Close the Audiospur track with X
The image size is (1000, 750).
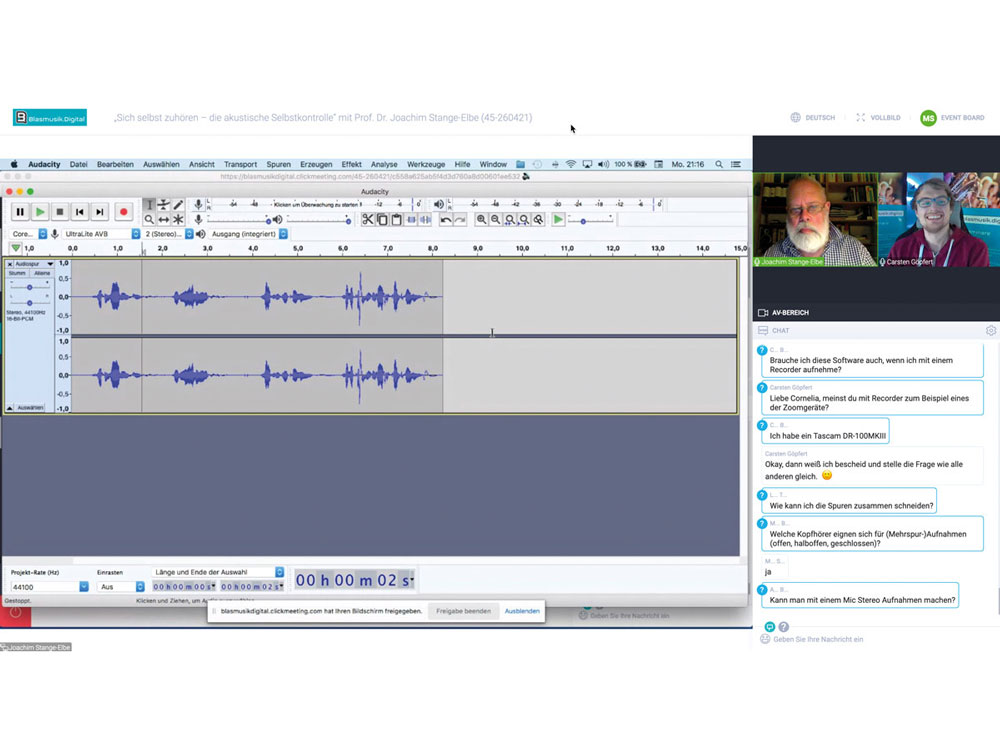10,263
